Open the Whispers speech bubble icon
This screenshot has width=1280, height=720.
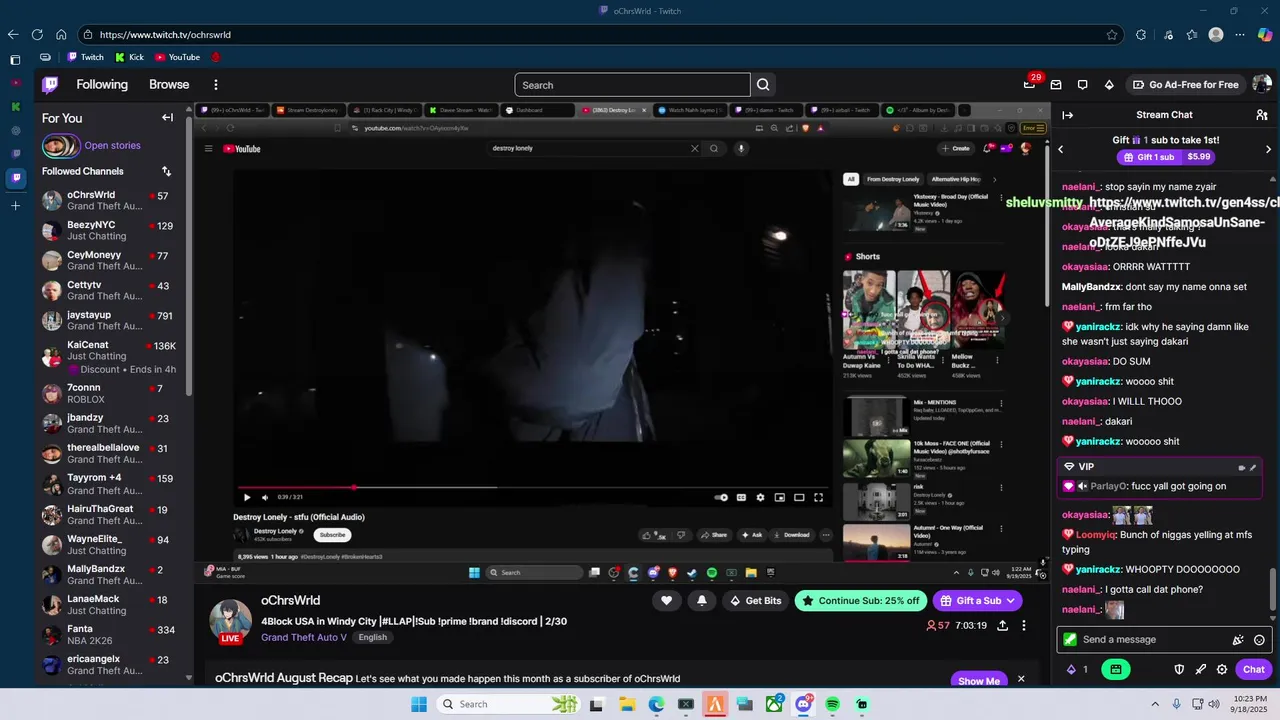(1082, 85)
